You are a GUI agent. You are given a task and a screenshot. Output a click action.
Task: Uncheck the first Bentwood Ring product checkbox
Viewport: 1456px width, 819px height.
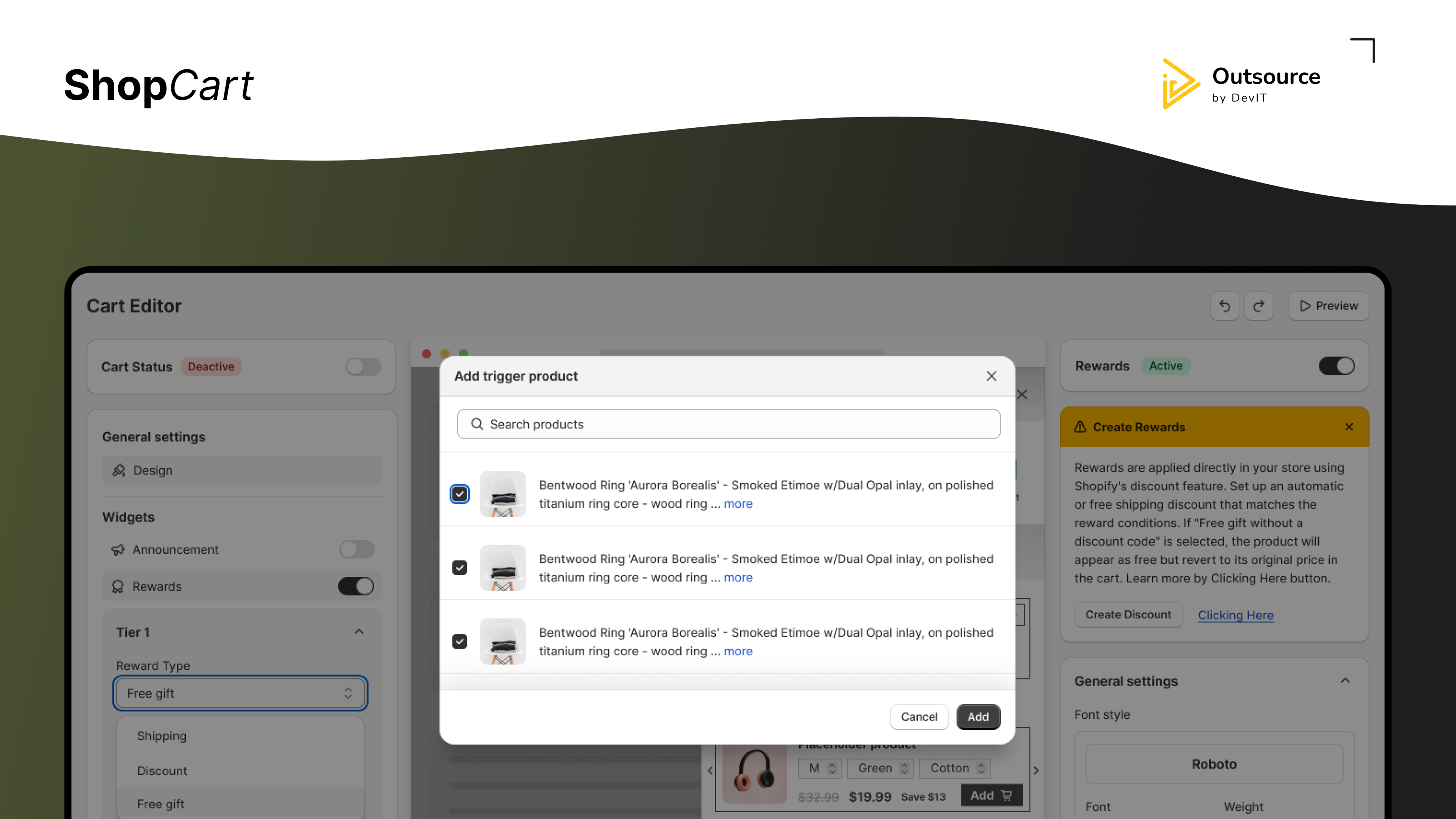pos(460,494)
